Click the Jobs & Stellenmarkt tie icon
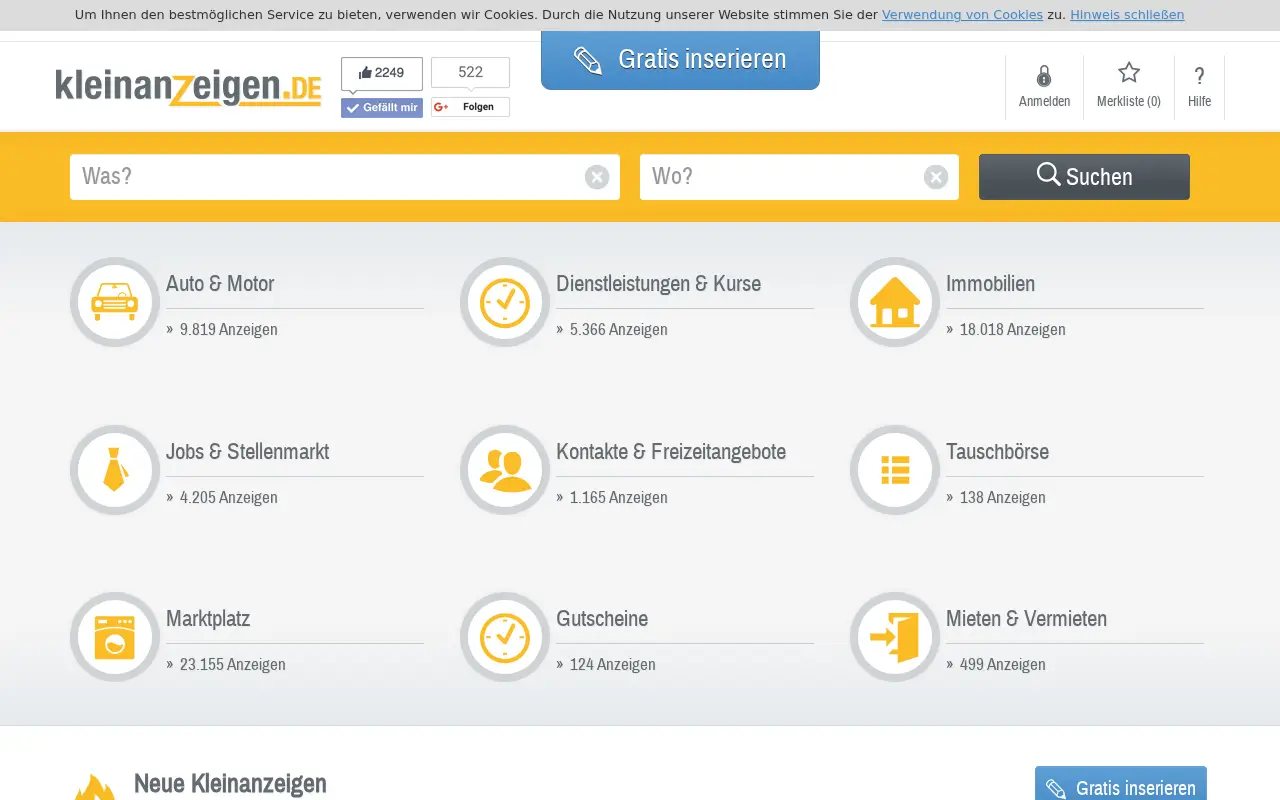1280x800 pixels. pyautogui.click(x=115, y=470)
